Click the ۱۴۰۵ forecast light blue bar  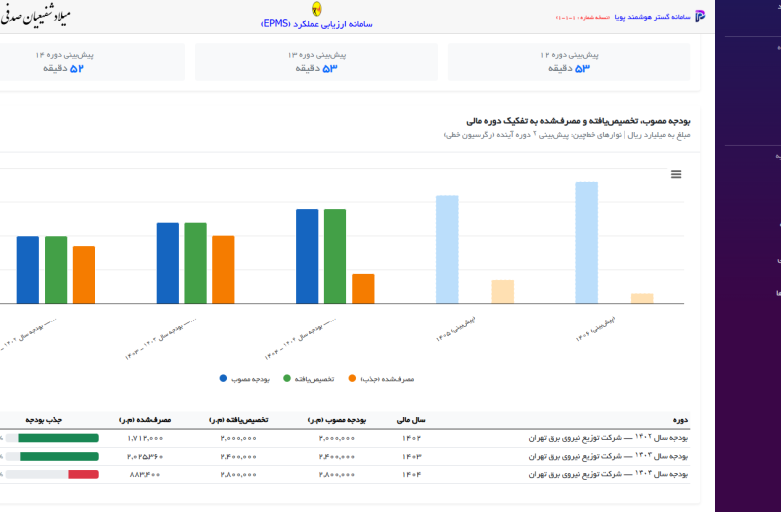pos(447,250)
